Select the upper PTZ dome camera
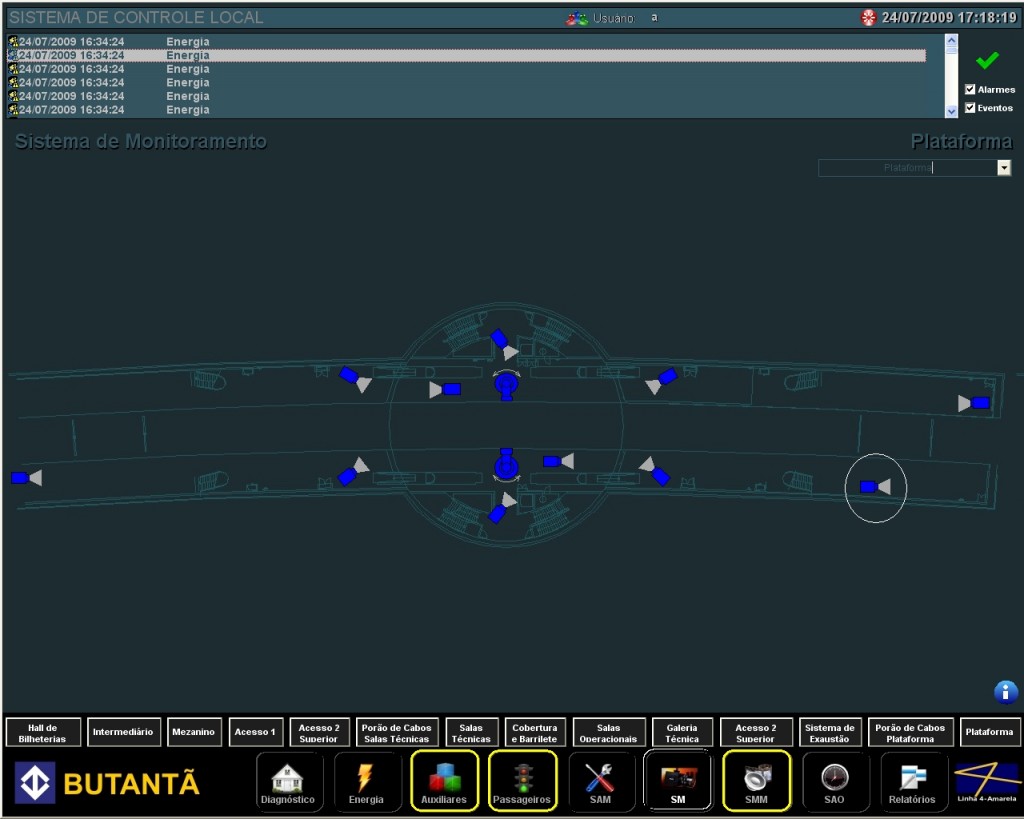1024x819 pixels. coord(507,385)
